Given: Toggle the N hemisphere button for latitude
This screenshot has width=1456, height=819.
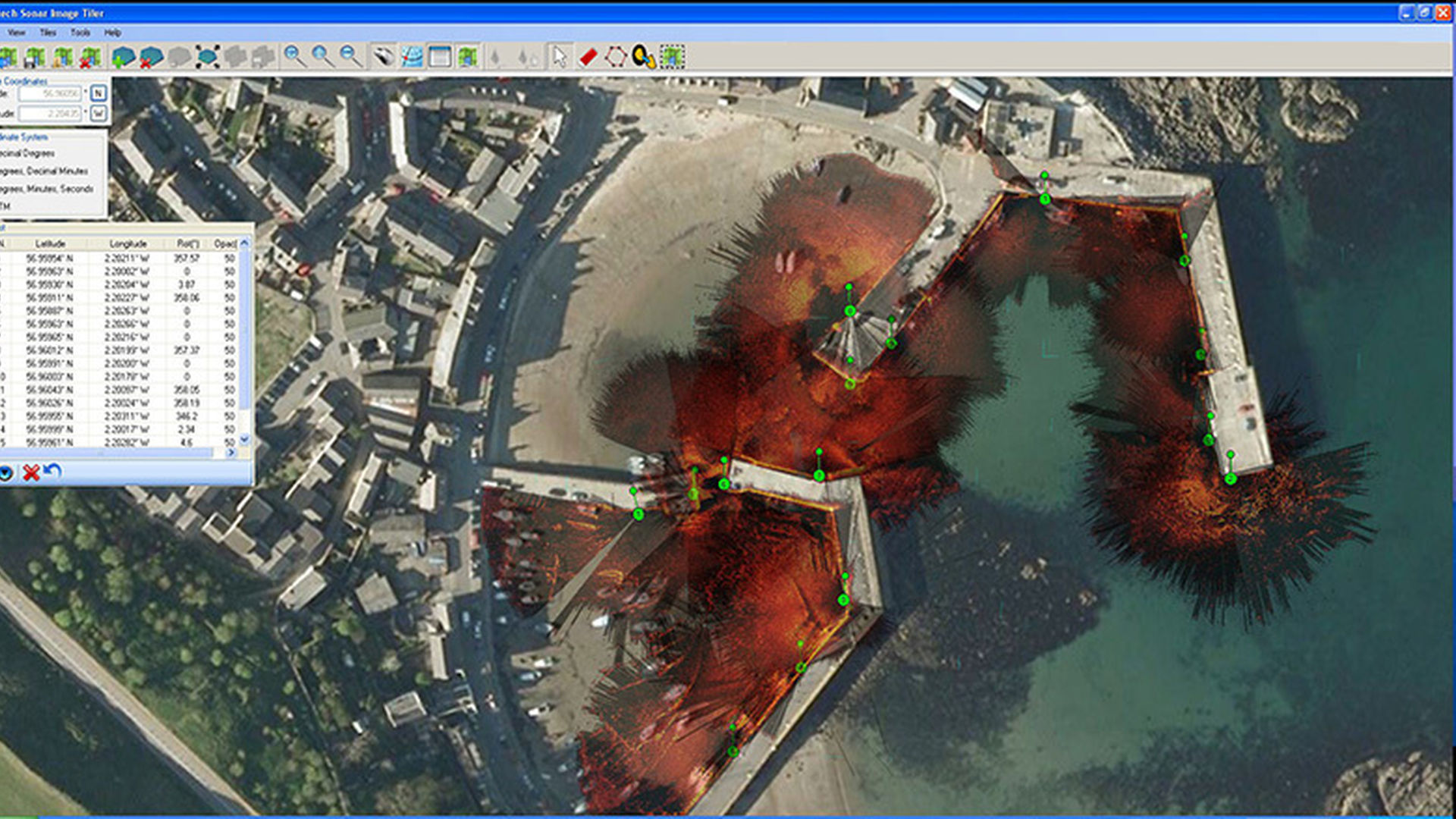Looking at the screenshot, I should [98, 93].
